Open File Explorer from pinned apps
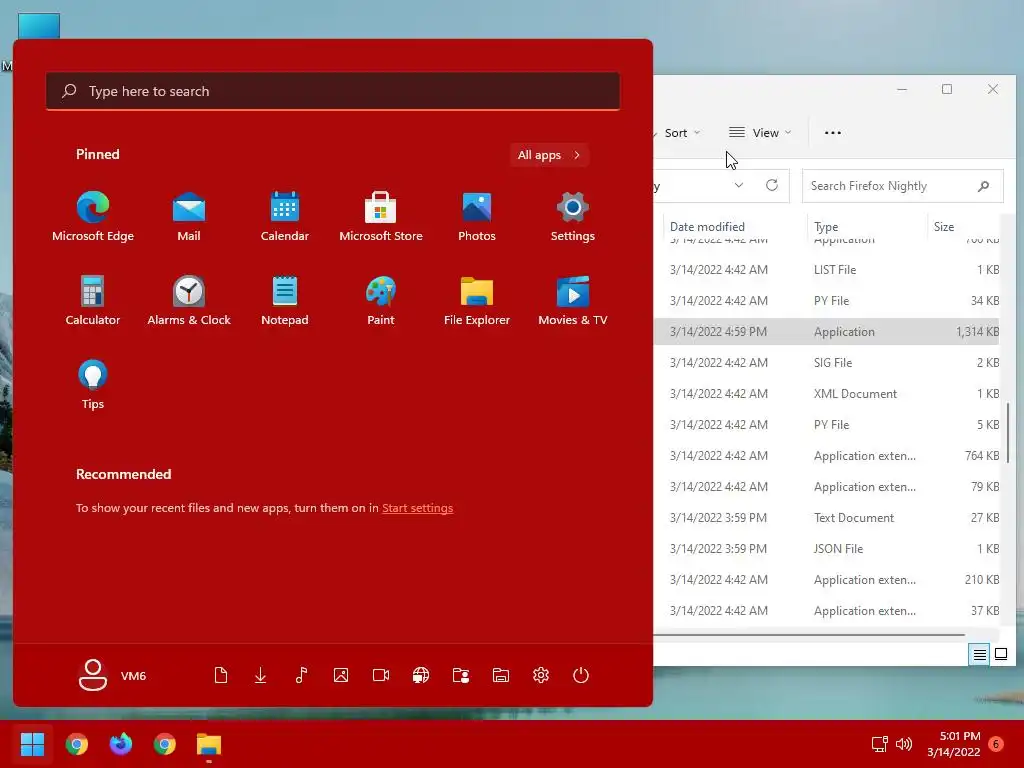1024x768 pixels. (477, 301)
